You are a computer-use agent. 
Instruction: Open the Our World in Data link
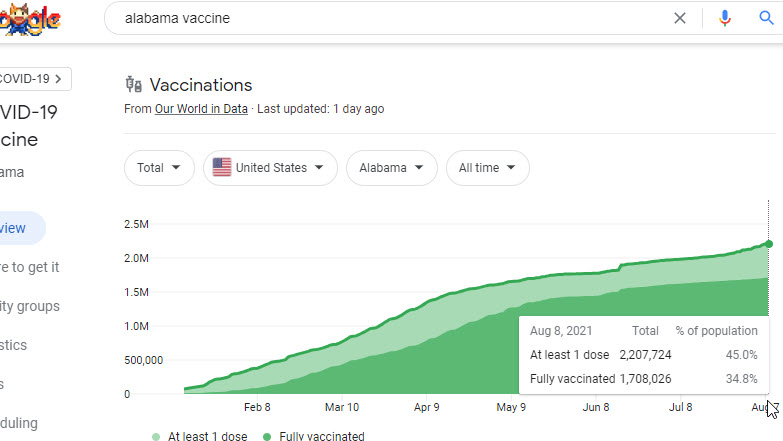tap(201, 109)
